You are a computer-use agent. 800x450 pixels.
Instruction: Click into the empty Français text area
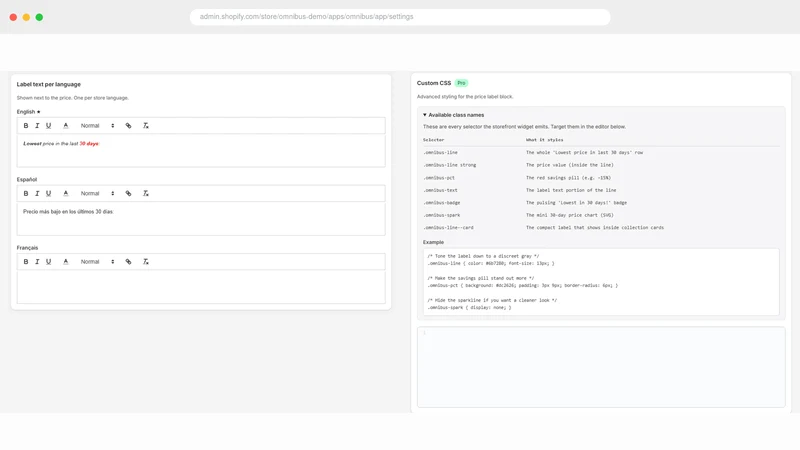click(201, 287)
